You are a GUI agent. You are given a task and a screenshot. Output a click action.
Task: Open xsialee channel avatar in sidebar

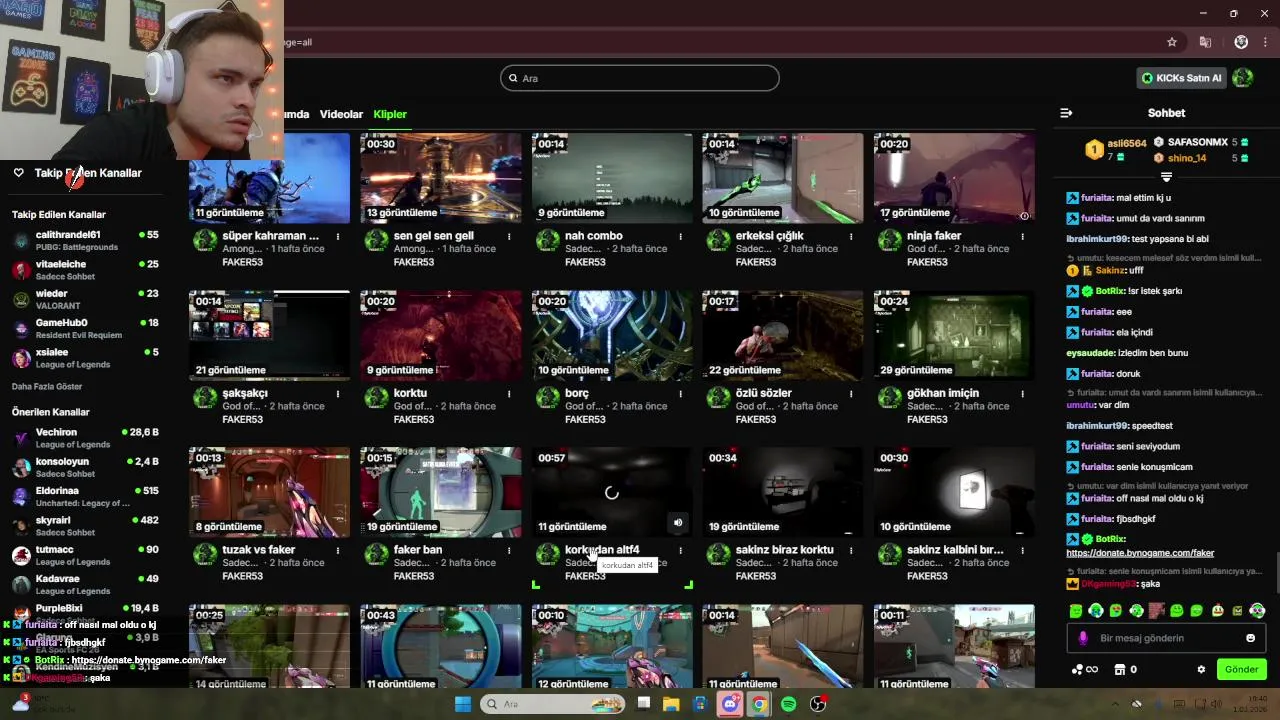(21, 358)
